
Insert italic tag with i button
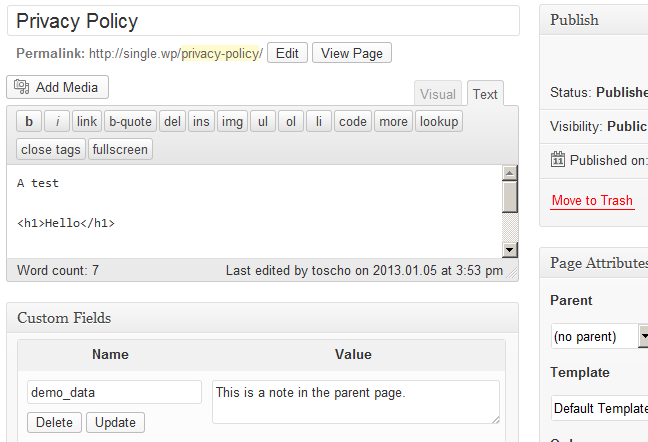pos(57,121)
